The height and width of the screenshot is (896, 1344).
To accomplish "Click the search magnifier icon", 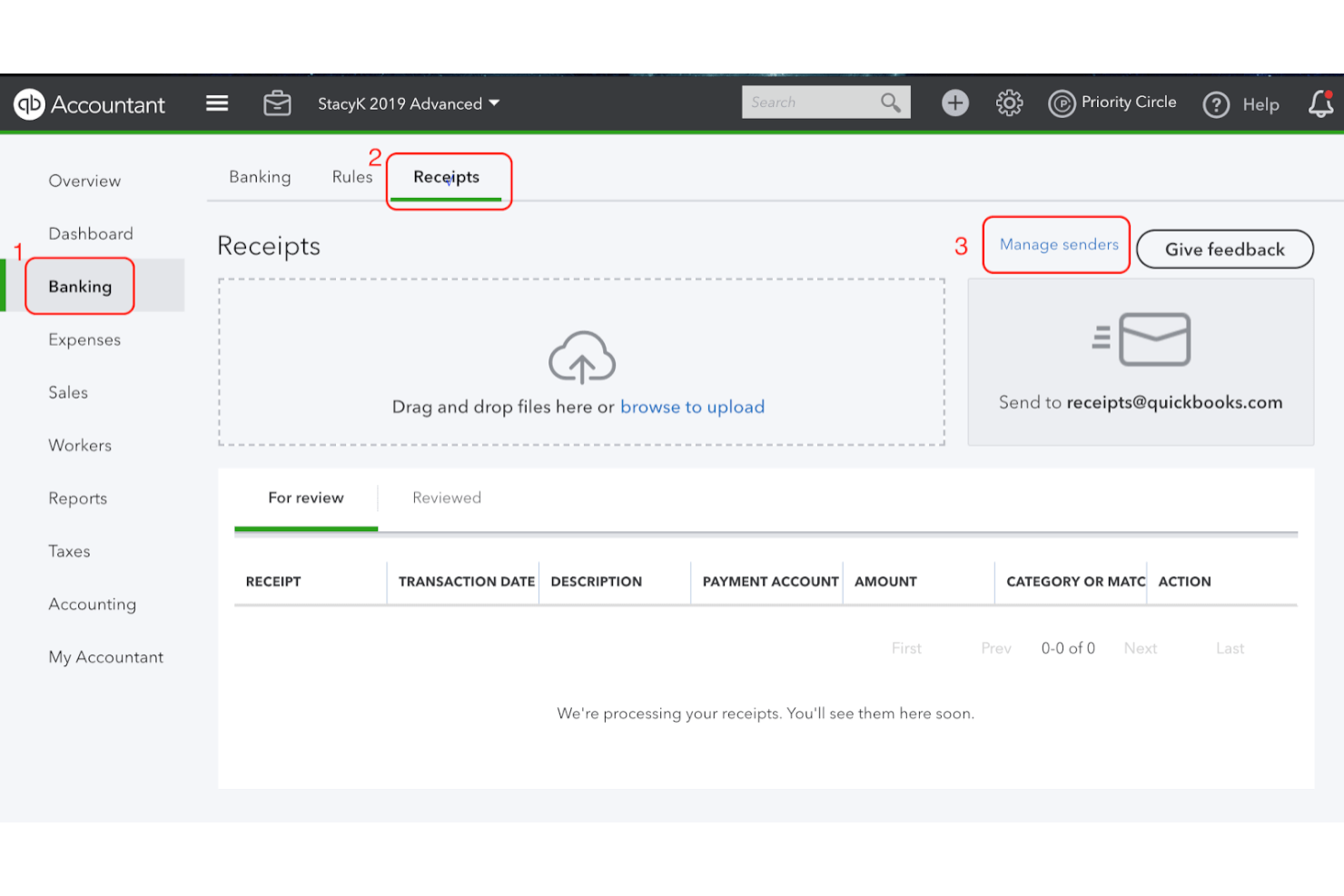I will pyautogui.click(x=889, y=102).
